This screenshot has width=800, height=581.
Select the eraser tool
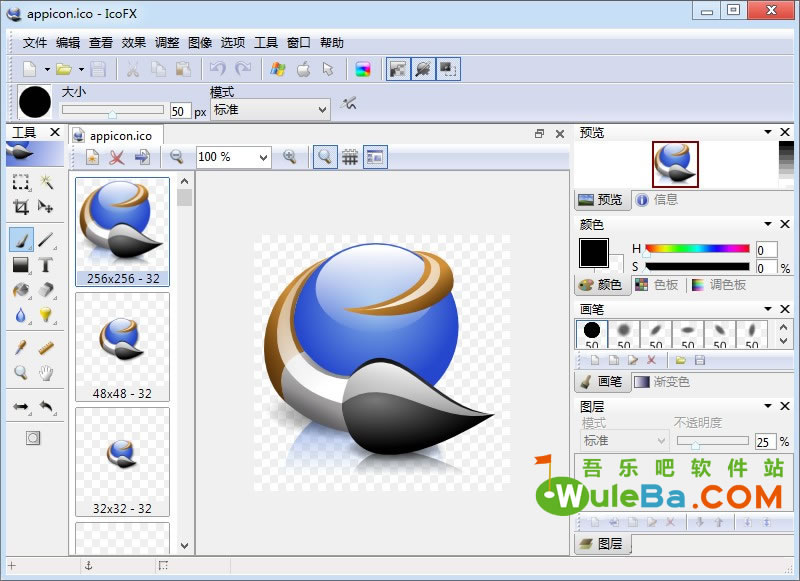click(x=46, y=290)
